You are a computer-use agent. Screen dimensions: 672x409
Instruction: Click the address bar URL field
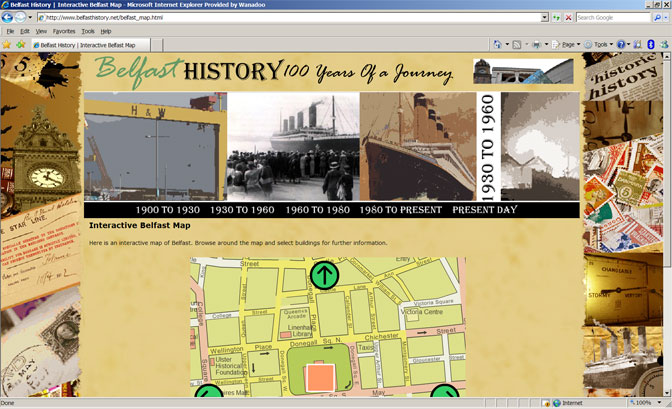289,18
